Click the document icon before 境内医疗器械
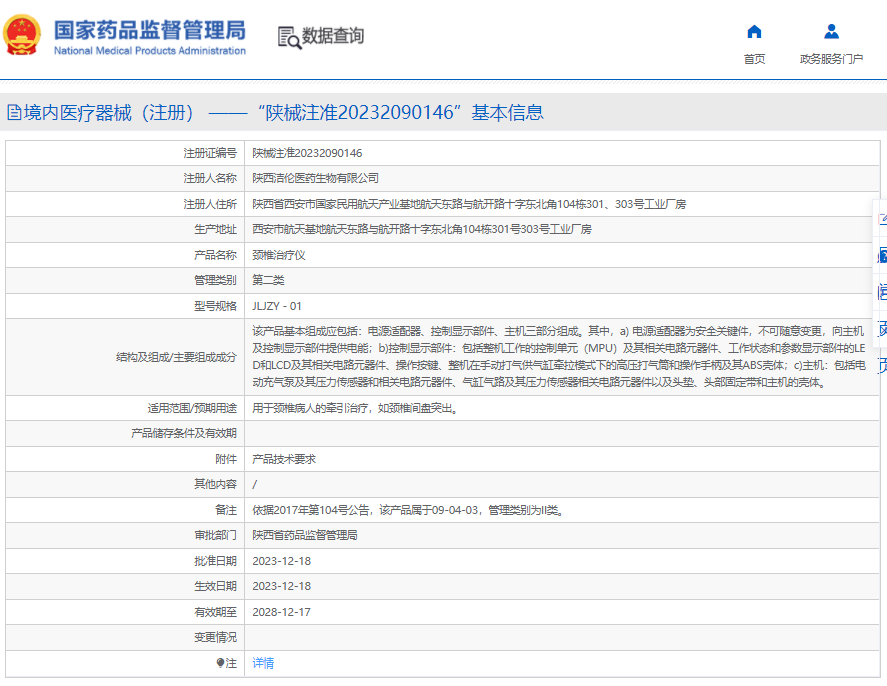This screenshot has width=887, height=686. click(x=14, y=113)
